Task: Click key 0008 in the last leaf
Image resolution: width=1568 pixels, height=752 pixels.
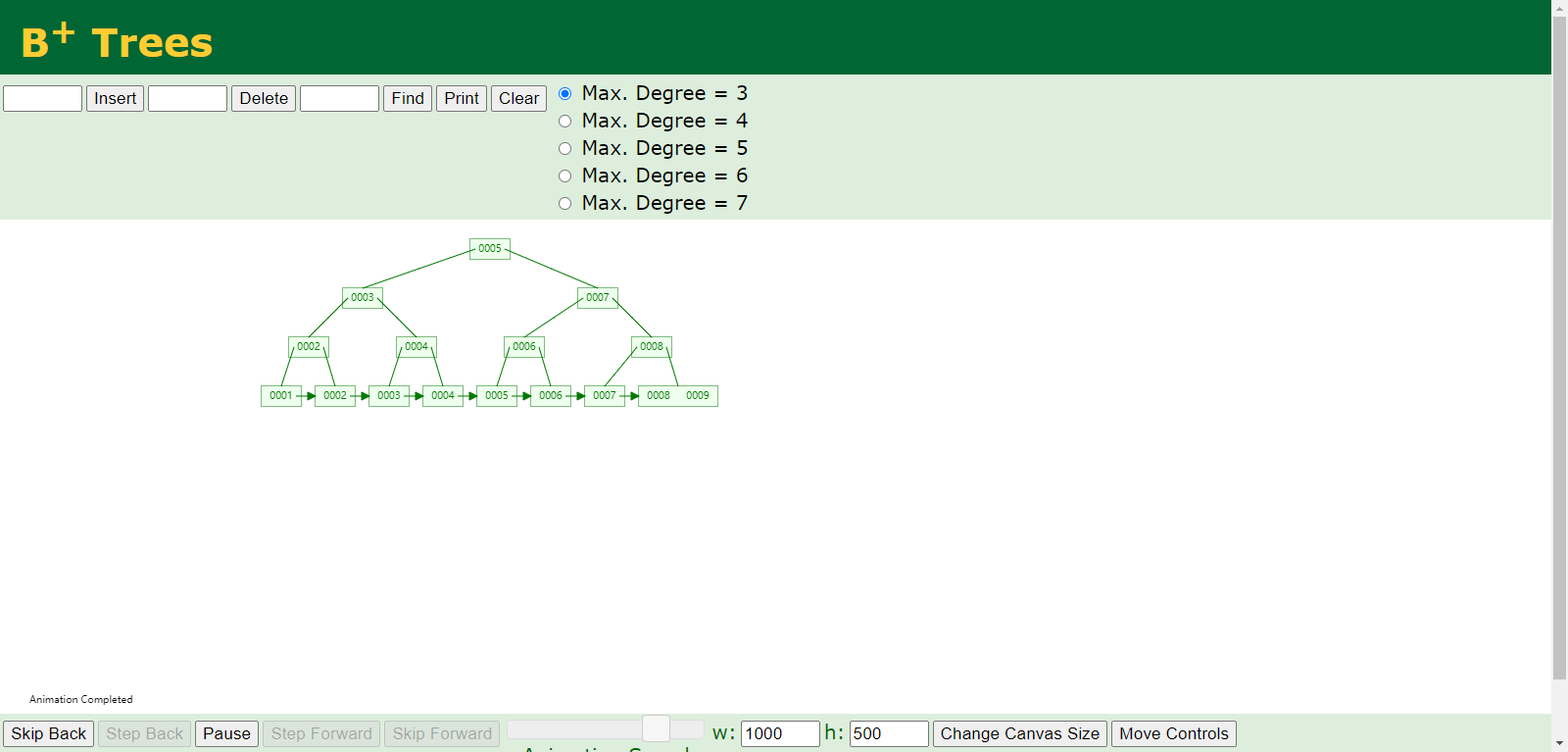Action: tap(659, 396)
